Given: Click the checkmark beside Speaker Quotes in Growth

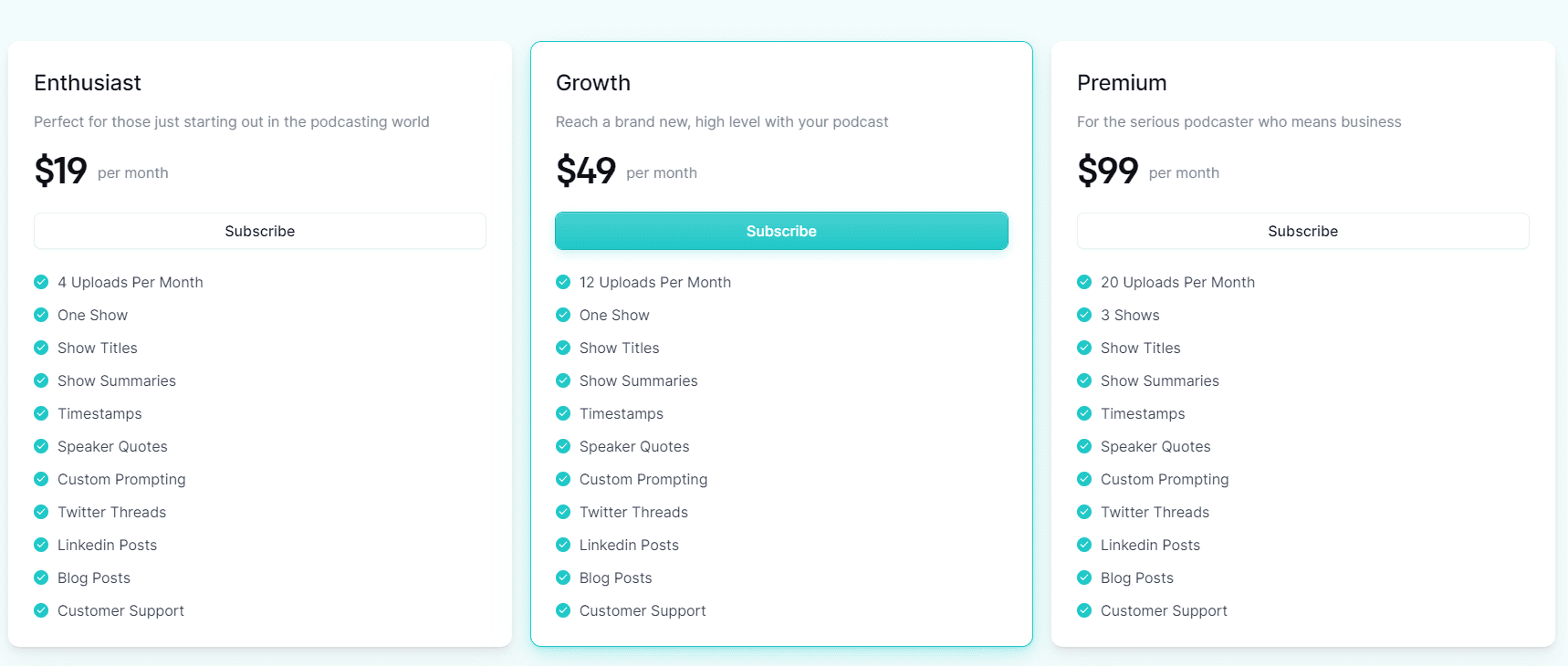Looking at the screenshot, I should (562, 446).
